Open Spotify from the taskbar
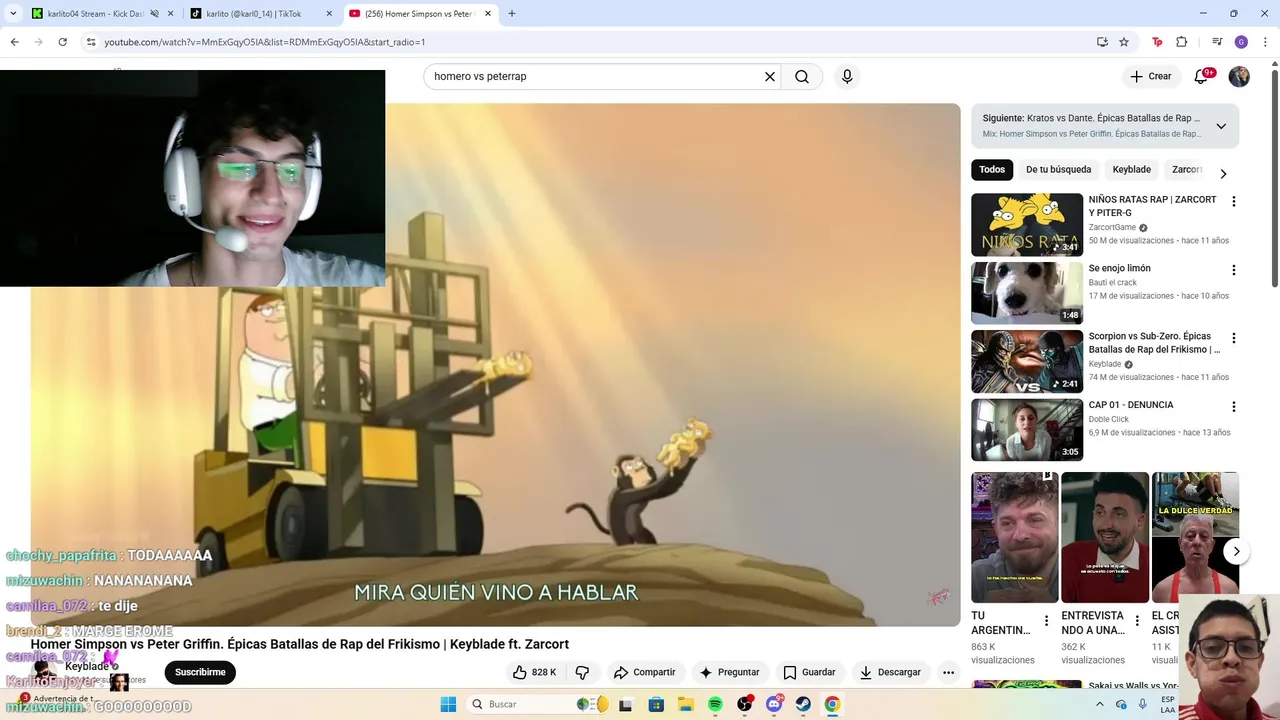The width and height of the screenshot is (1280, 720). tap(715, 704)
